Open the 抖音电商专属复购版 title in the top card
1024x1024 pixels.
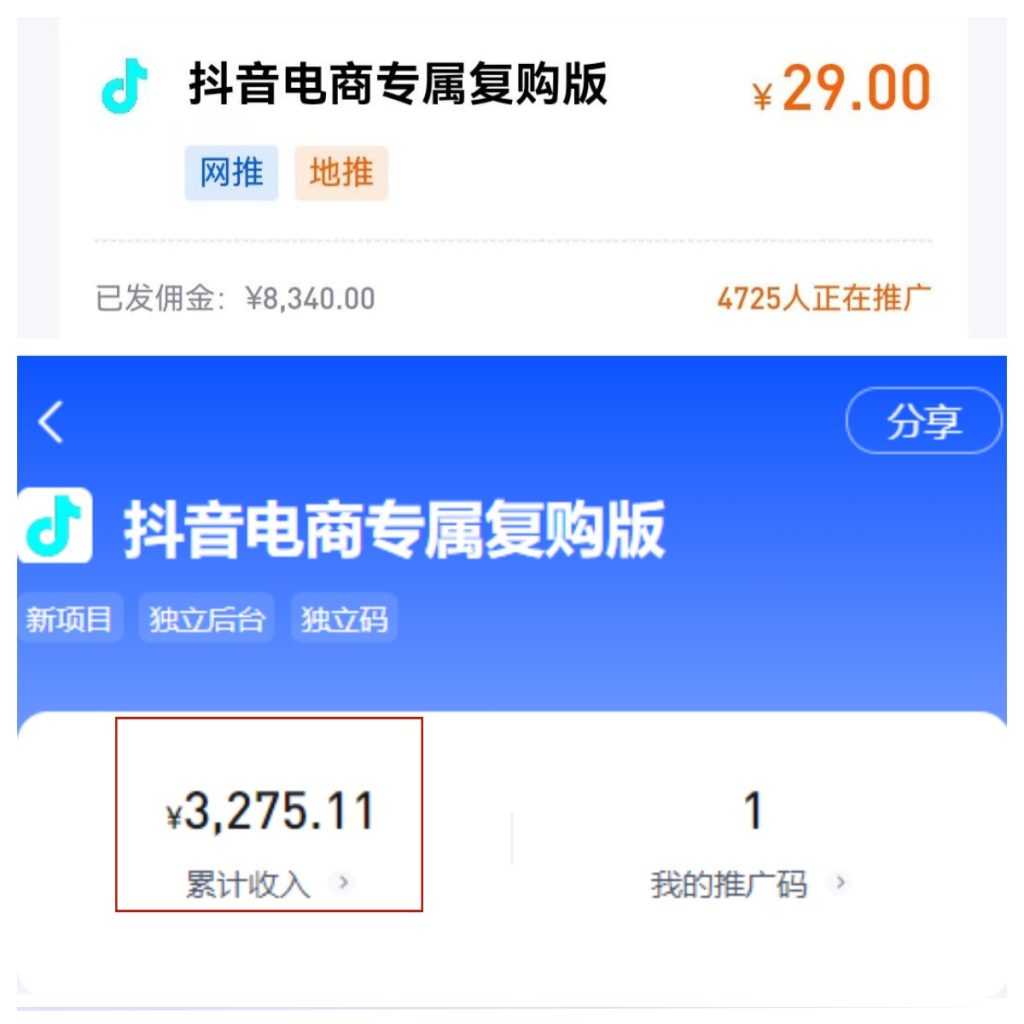coord(398,84)
